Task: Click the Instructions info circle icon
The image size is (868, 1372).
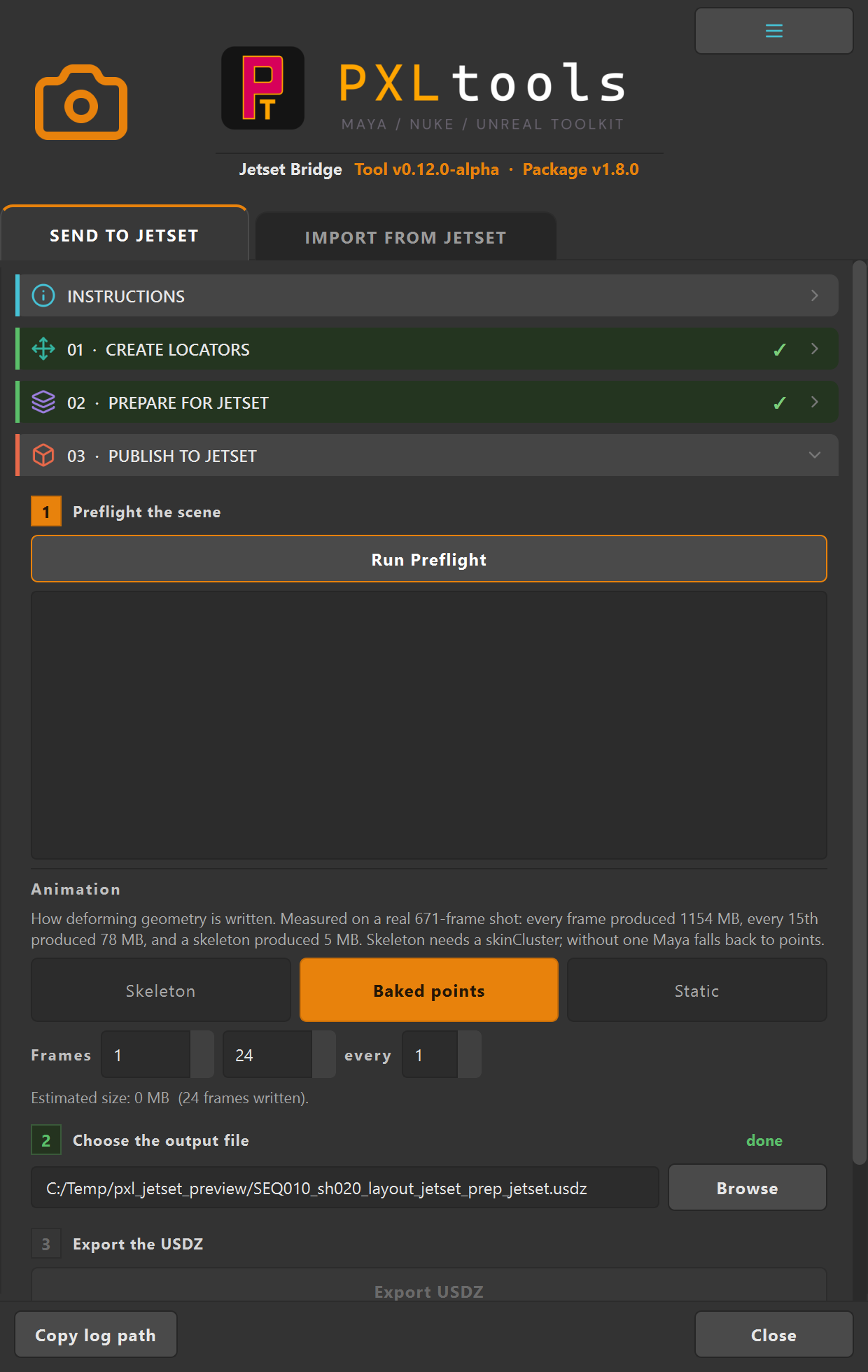Action: [43, 295]
